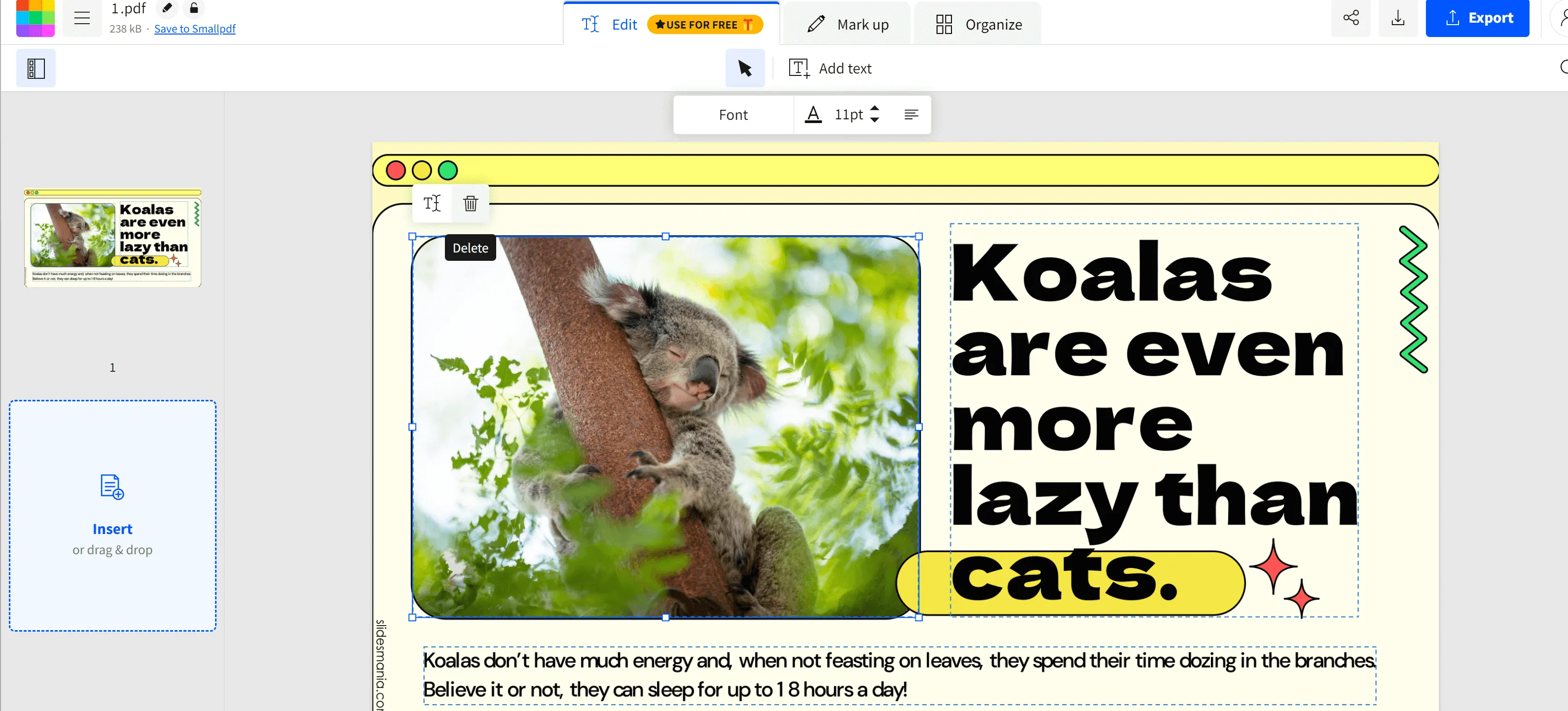Click the Smallpdf colorful logo
The width and height of the screenshot is (1568, 711).
(x=36, y=17)
